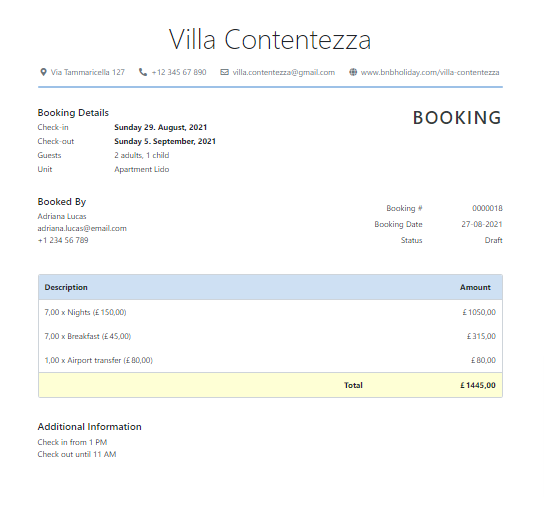Click the +12 345 67 890 phone number
The height and width of the screenshot is (506, 544).
[x=179, y=72]
